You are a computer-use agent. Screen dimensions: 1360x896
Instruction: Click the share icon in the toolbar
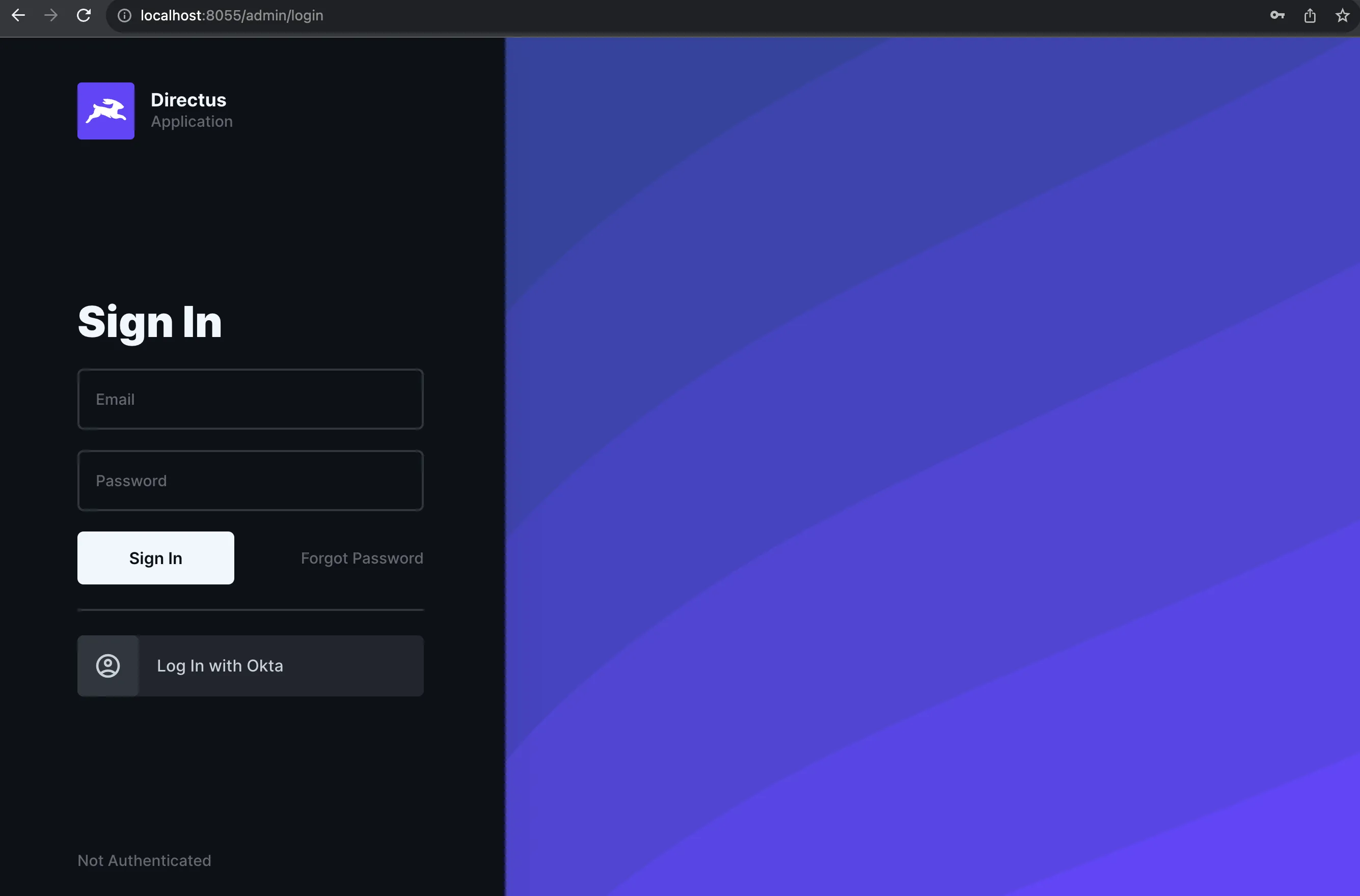point(1310,15)
